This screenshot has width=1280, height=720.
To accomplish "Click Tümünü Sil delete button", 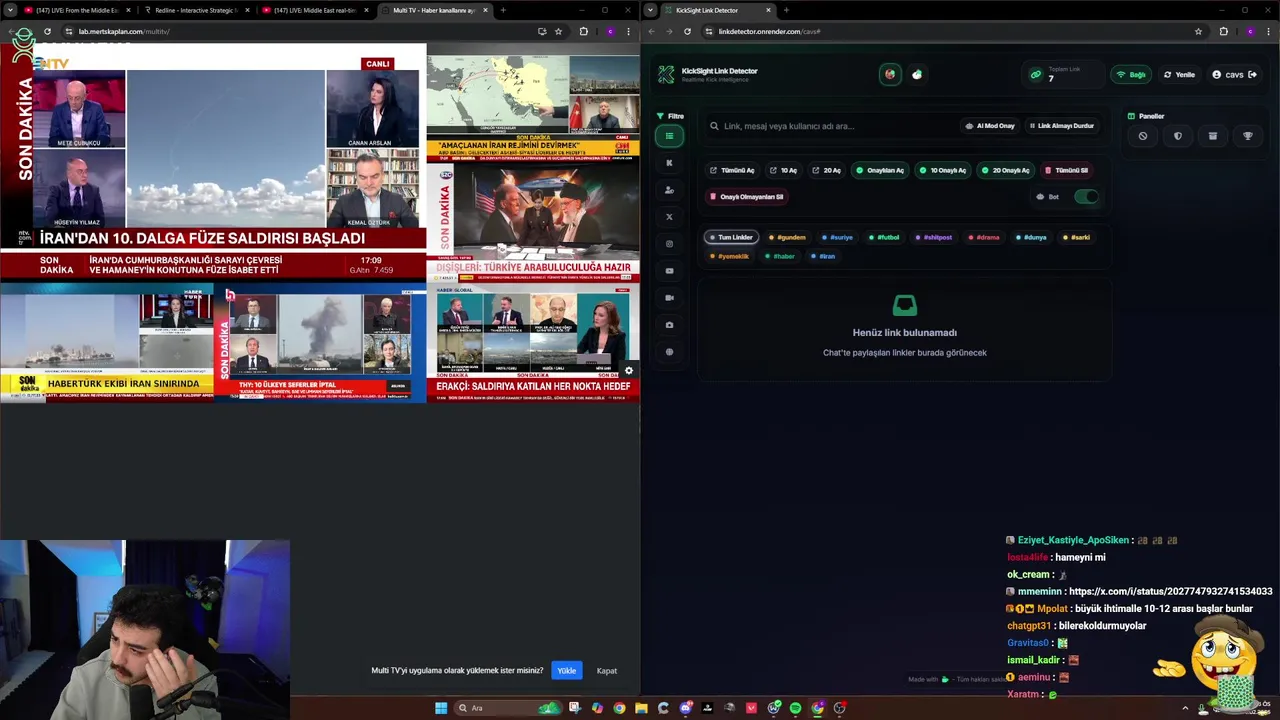I will tap(1066, 170).
